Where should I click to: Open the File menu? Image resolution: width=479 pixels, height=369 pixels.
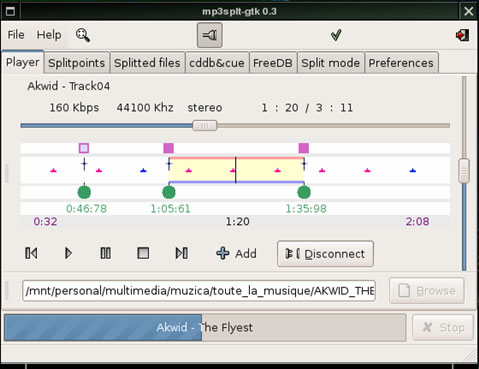tap(16, 35)
